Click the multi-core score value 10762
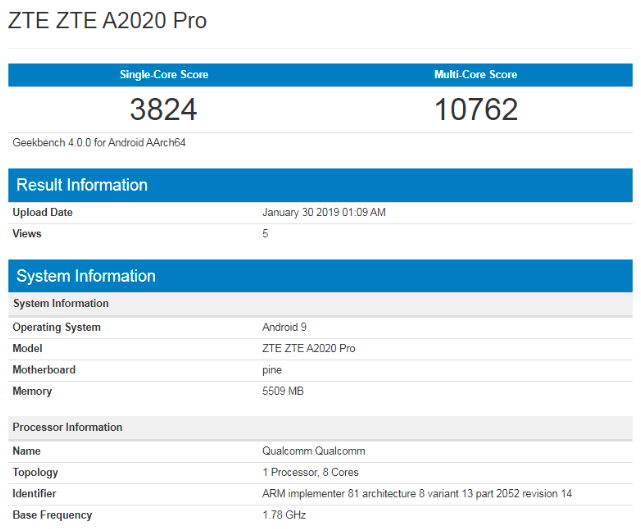This screenshot has height=529, width=641. click(x=476, y=109)
